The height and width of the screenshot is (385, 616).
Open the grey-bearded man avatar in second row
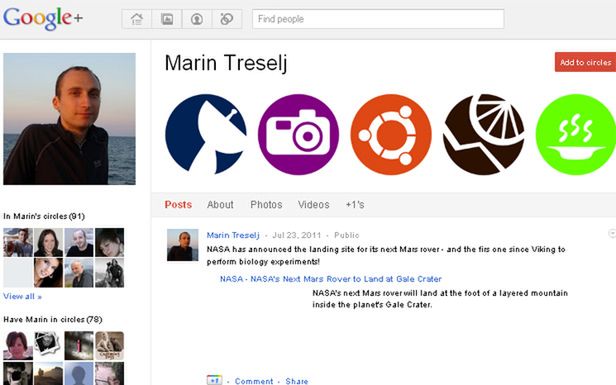click(79, 273)
